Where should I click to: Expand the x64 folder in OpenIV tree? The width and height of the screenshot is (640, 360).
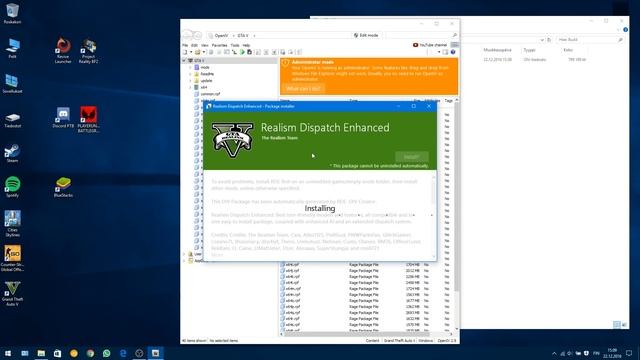tap(190, 87)
